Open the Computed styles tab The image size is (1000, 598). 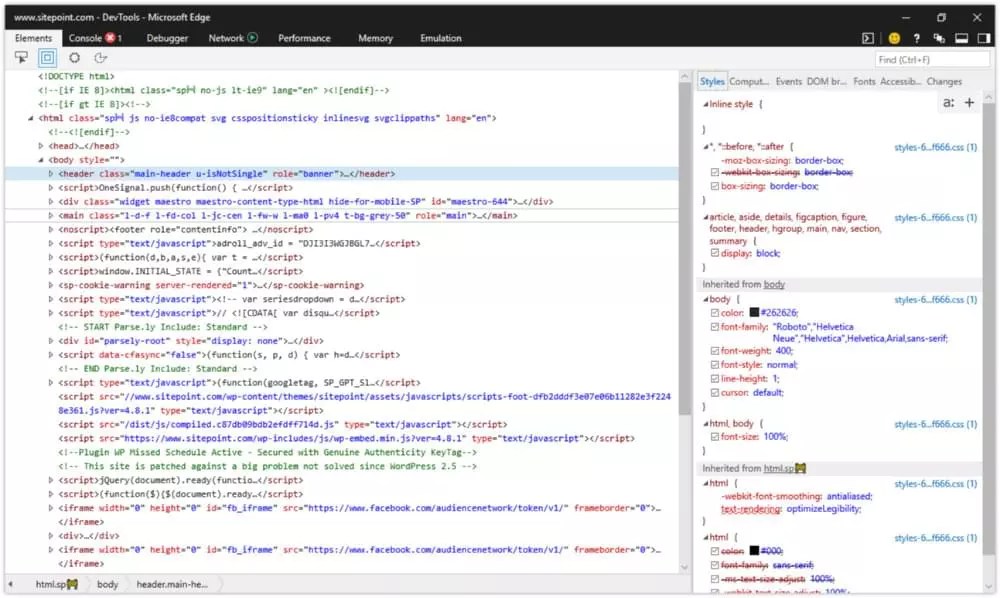coord(750,81)
